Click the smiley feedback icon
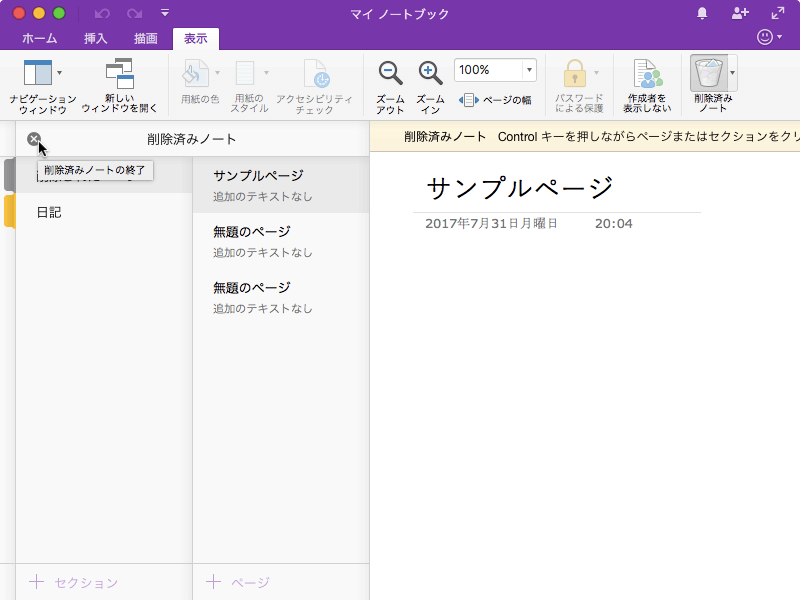This screenshot has height=600, width=800. click(766, 38)
